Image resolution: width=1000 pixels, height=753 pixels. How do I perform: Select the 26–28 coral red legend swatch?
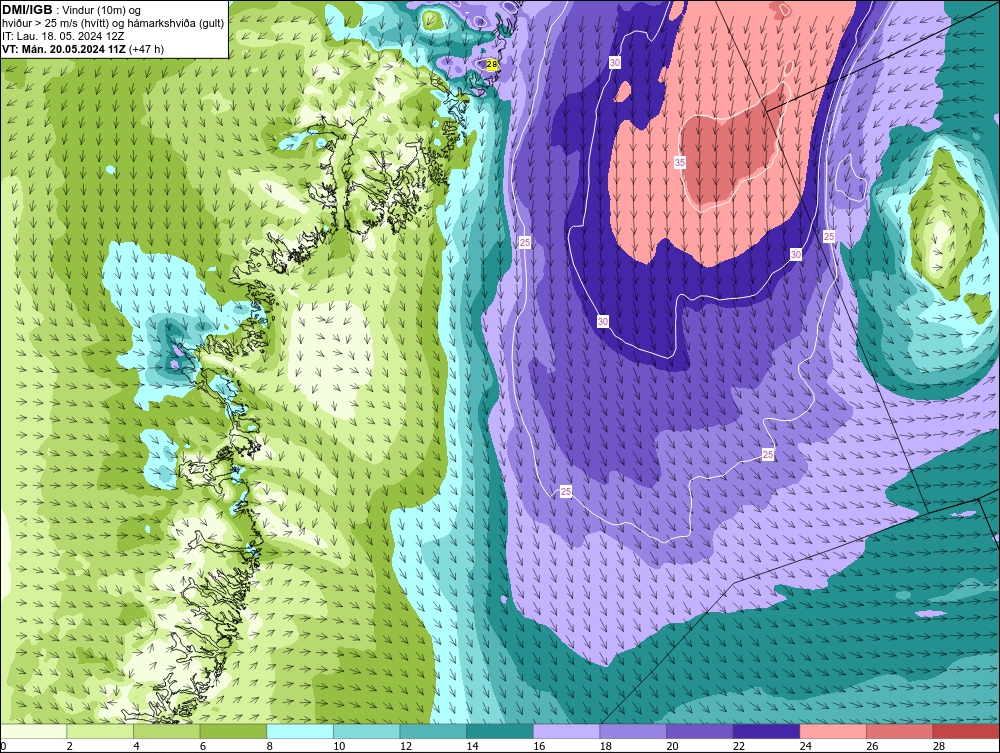coord(900,731)
